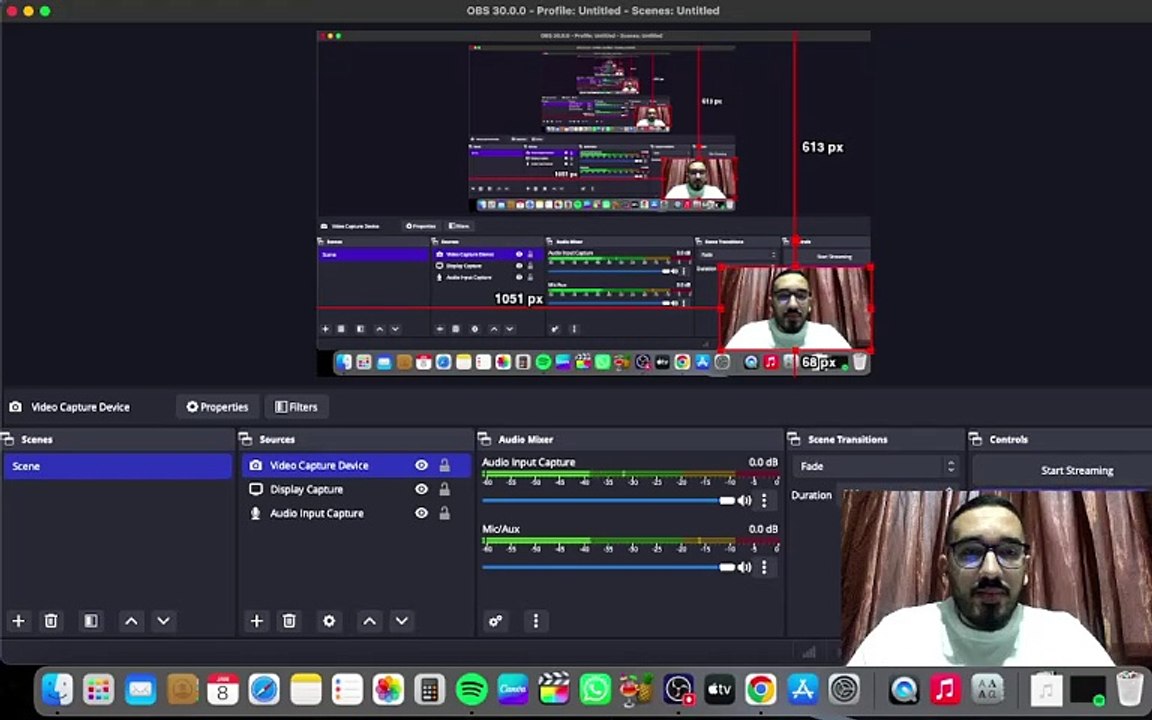Viewport: 1152px width, 720px height.
Task: Undock the Scenes panel via its header icon
Action: tap(8, 439)
